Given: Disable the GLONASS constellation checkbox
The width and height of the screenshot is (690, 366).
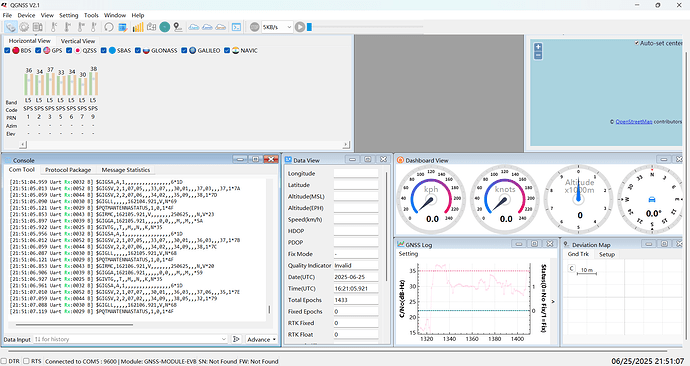Looking at the screenshot, I should pyautogui.click(x=138, y=51).
